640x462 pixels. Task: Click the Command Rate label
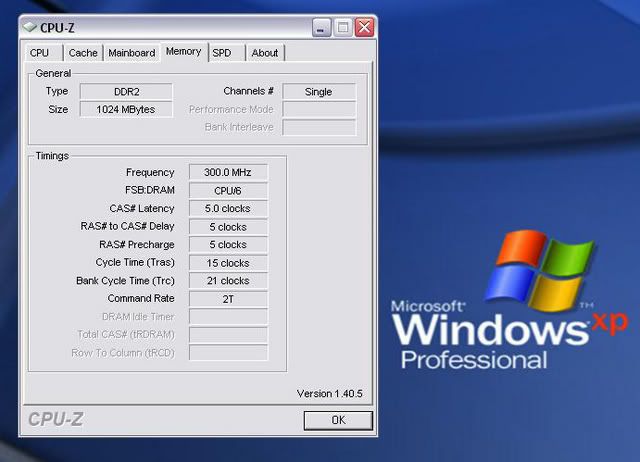(141, 298)
